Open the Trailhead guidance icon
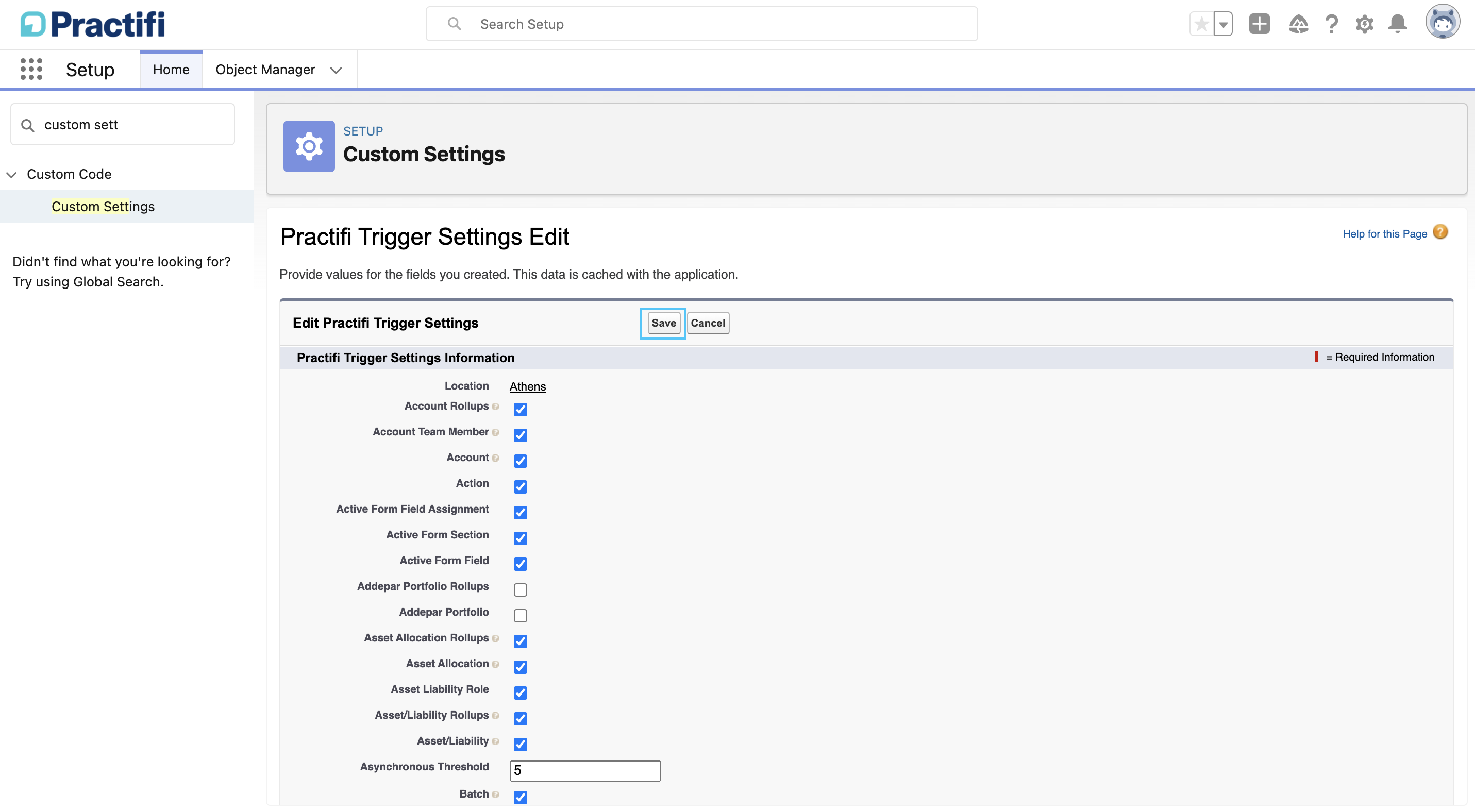Screen dimensions: 1475x812 (1298, 24)
